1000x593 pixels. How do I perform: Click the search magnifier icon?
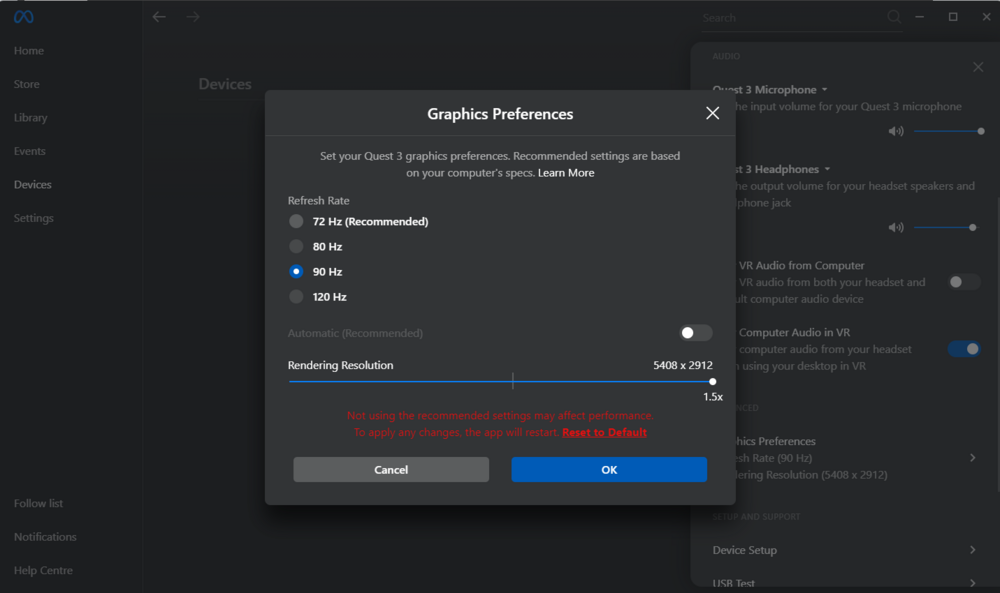pyautogui.click(x=894, y=17)
